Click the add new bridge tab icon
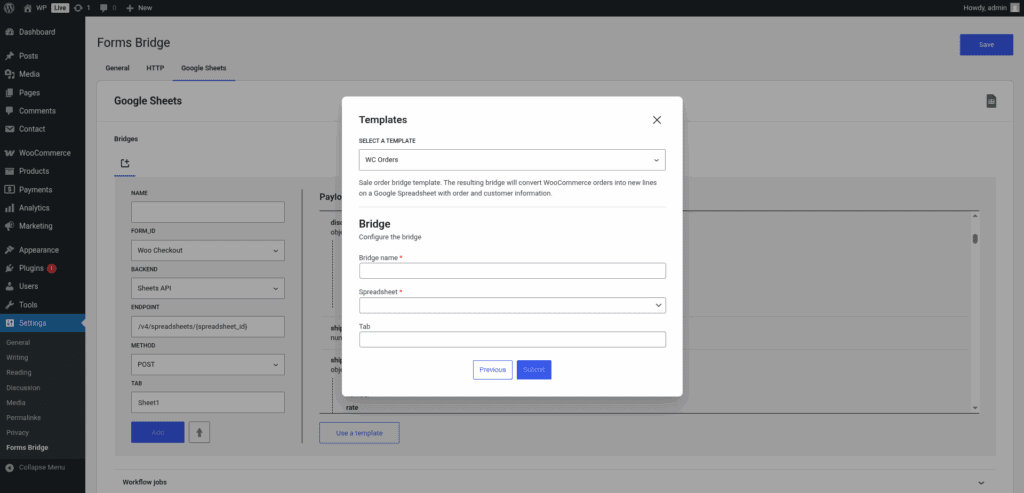This screenshot has height=493, width=1024. 125,163
